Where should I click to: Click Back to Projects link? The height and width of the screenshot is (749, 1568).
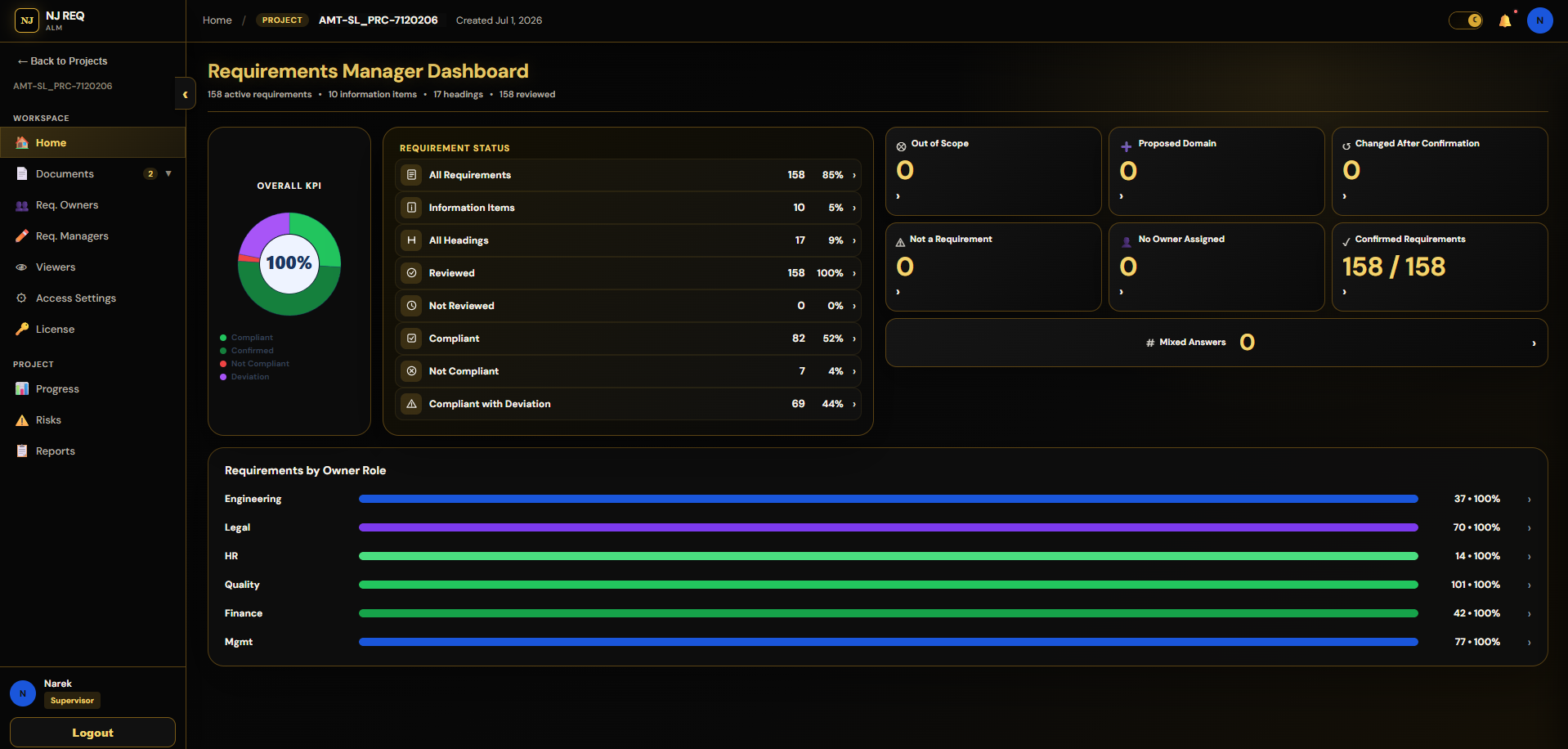pos(63,61)
